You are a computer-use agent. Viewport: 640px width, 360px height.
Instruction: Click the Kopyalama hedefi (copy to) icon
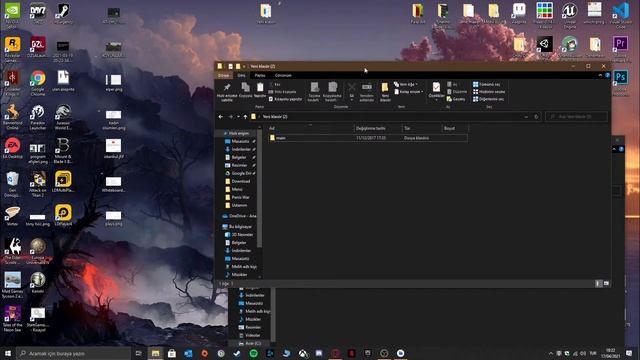(332, 91)
